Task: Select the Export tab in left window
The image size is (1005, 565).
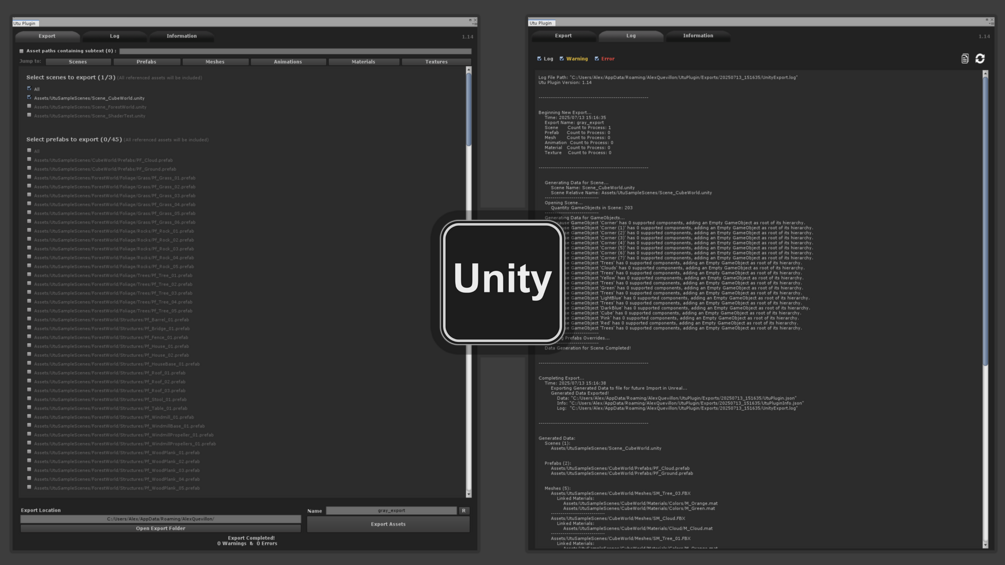Action: 47,37
